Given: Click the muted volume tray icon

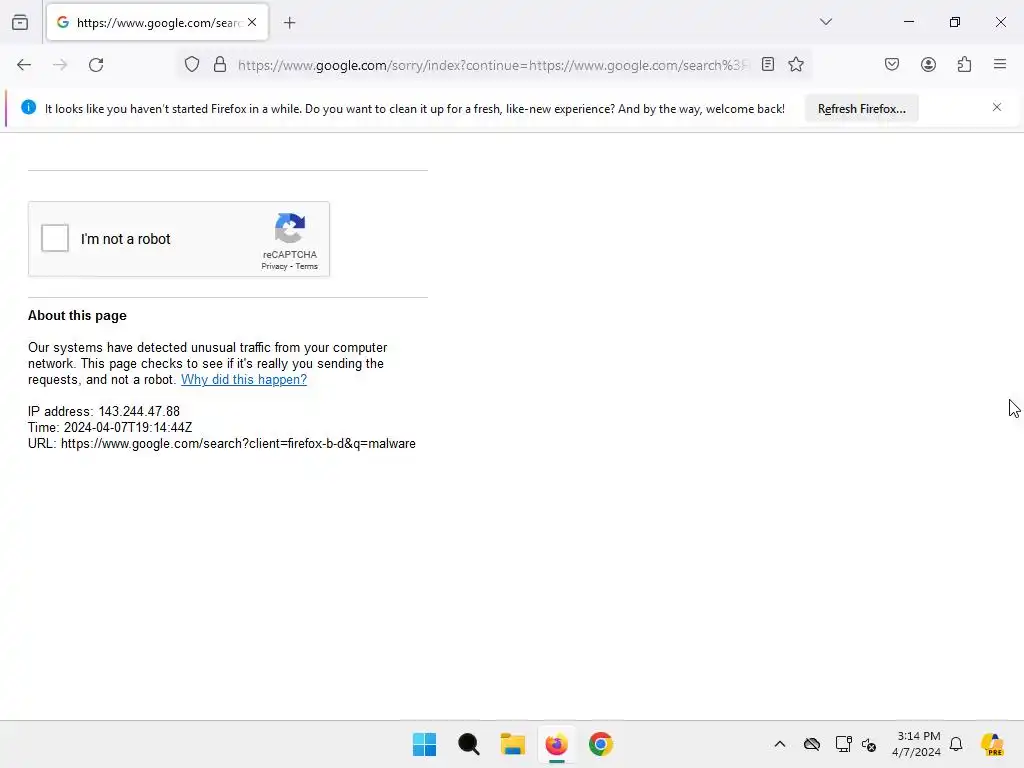Looking at the screenshot, I should coord(869,744).
